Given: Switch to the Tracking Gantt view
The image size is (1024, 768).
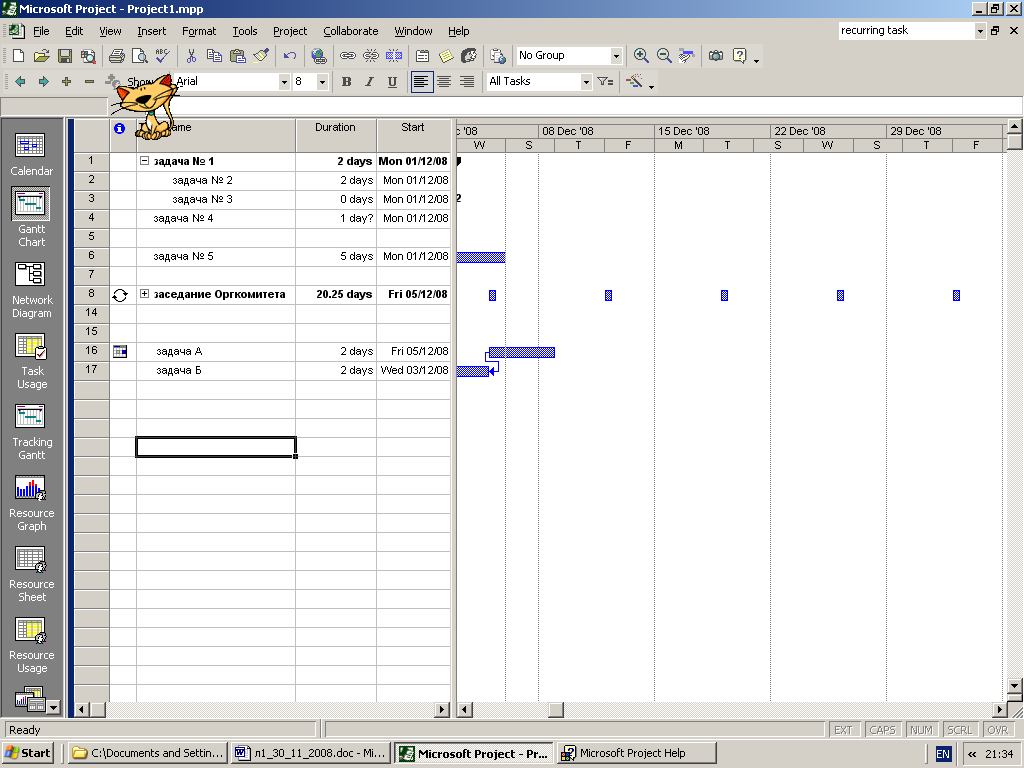Looking at the screenshot, I should 31,432.
